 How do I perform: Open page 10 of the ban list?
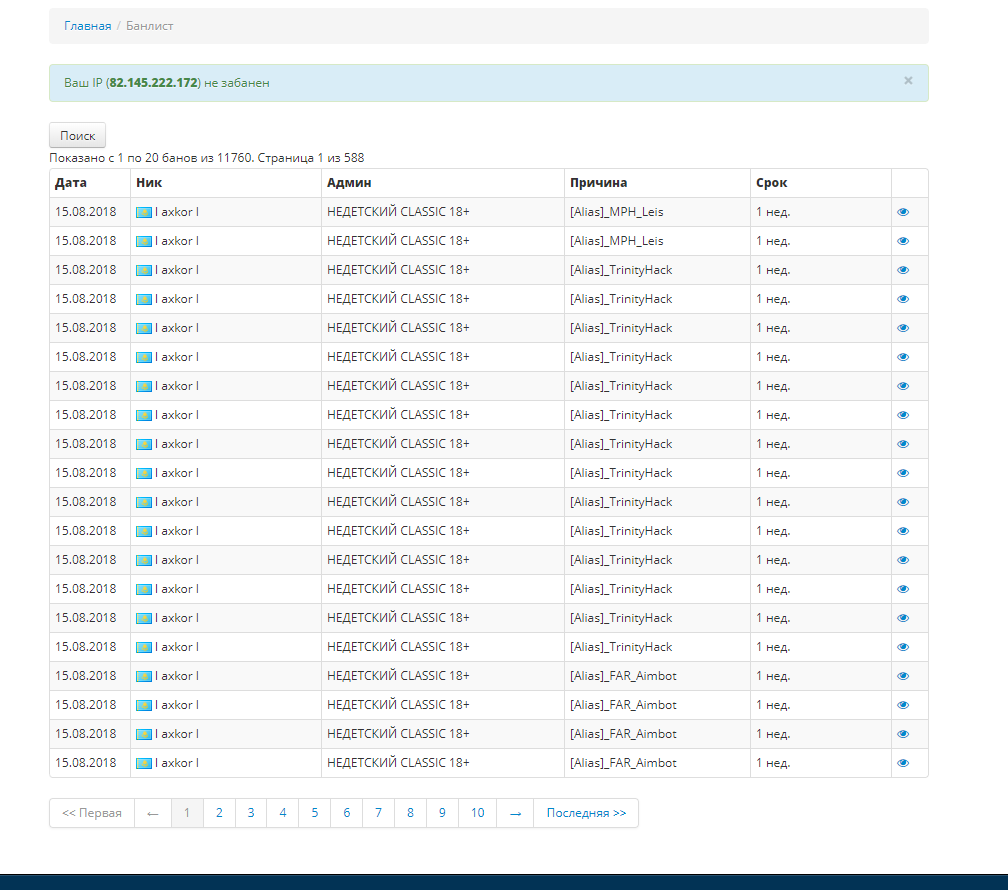point(478,813)
